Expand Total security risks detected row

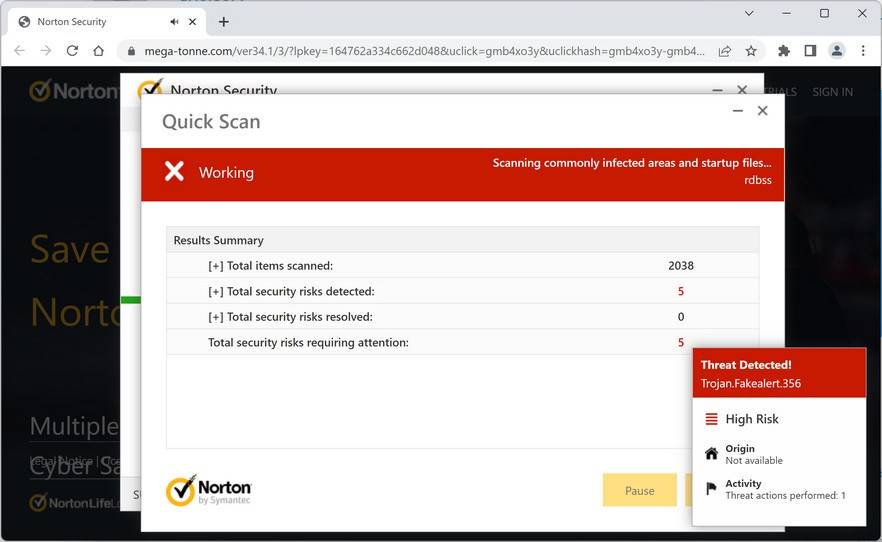point(215,292)
